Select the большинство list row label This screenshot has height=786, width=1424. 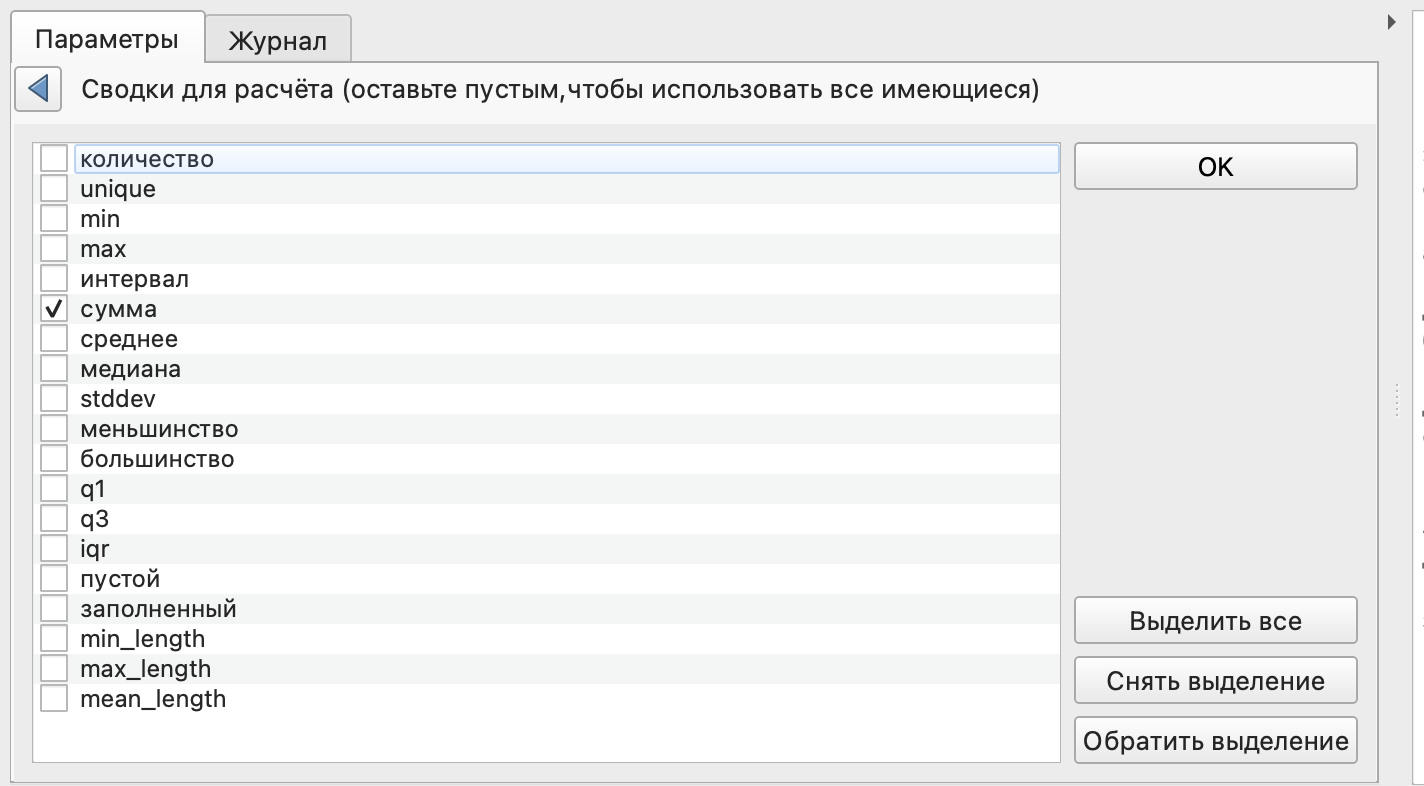pos(157,459)
